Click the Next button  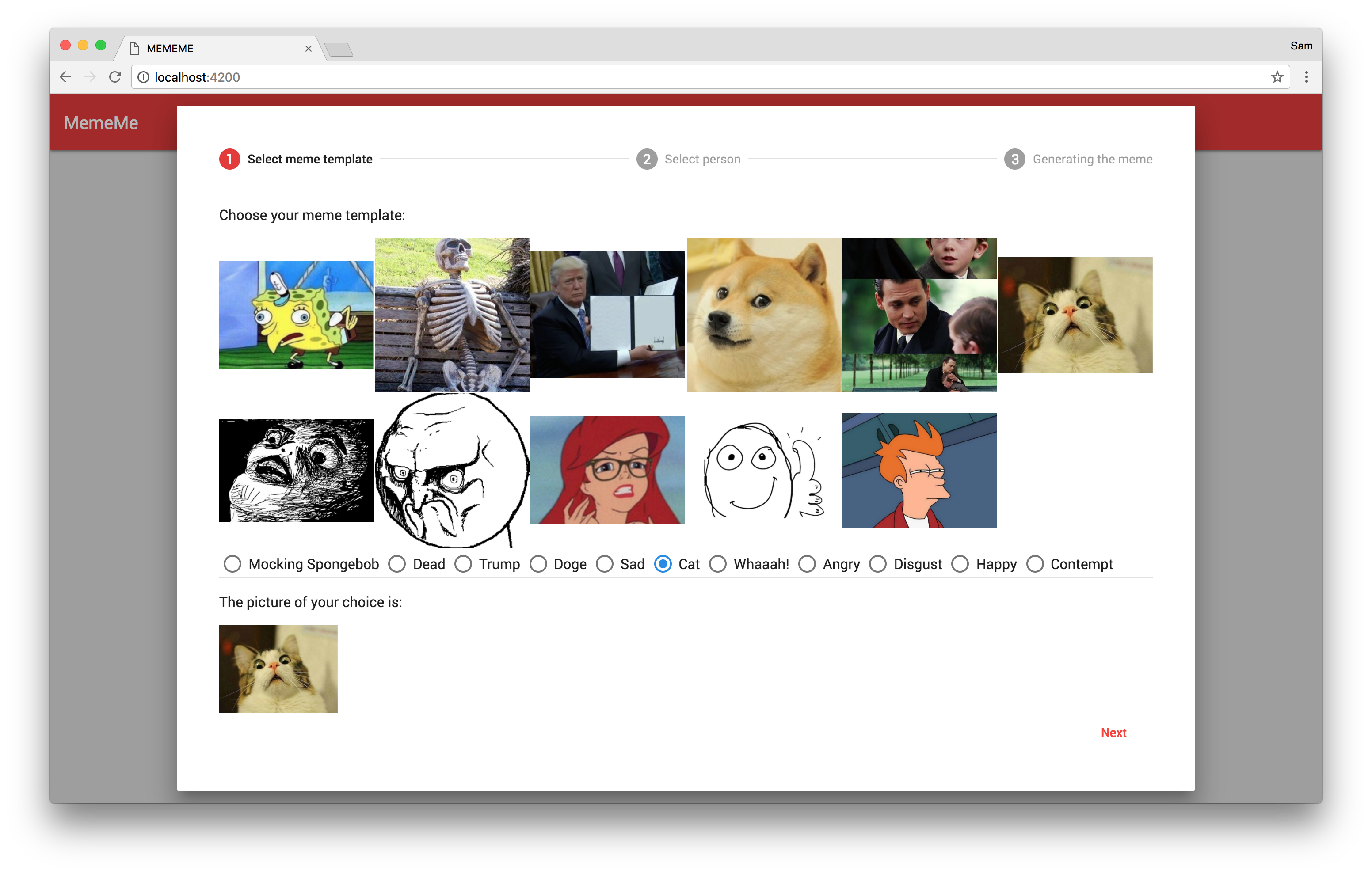(x=1113, y=733)
